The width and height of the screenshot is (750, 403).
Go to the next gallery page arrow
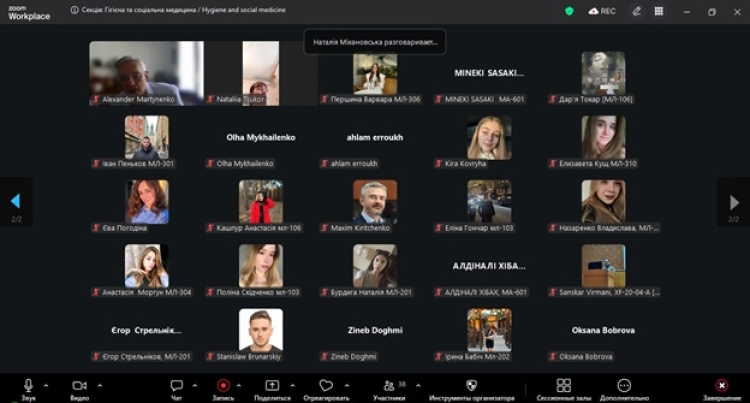pyautogui.click(x=734, y=201)
